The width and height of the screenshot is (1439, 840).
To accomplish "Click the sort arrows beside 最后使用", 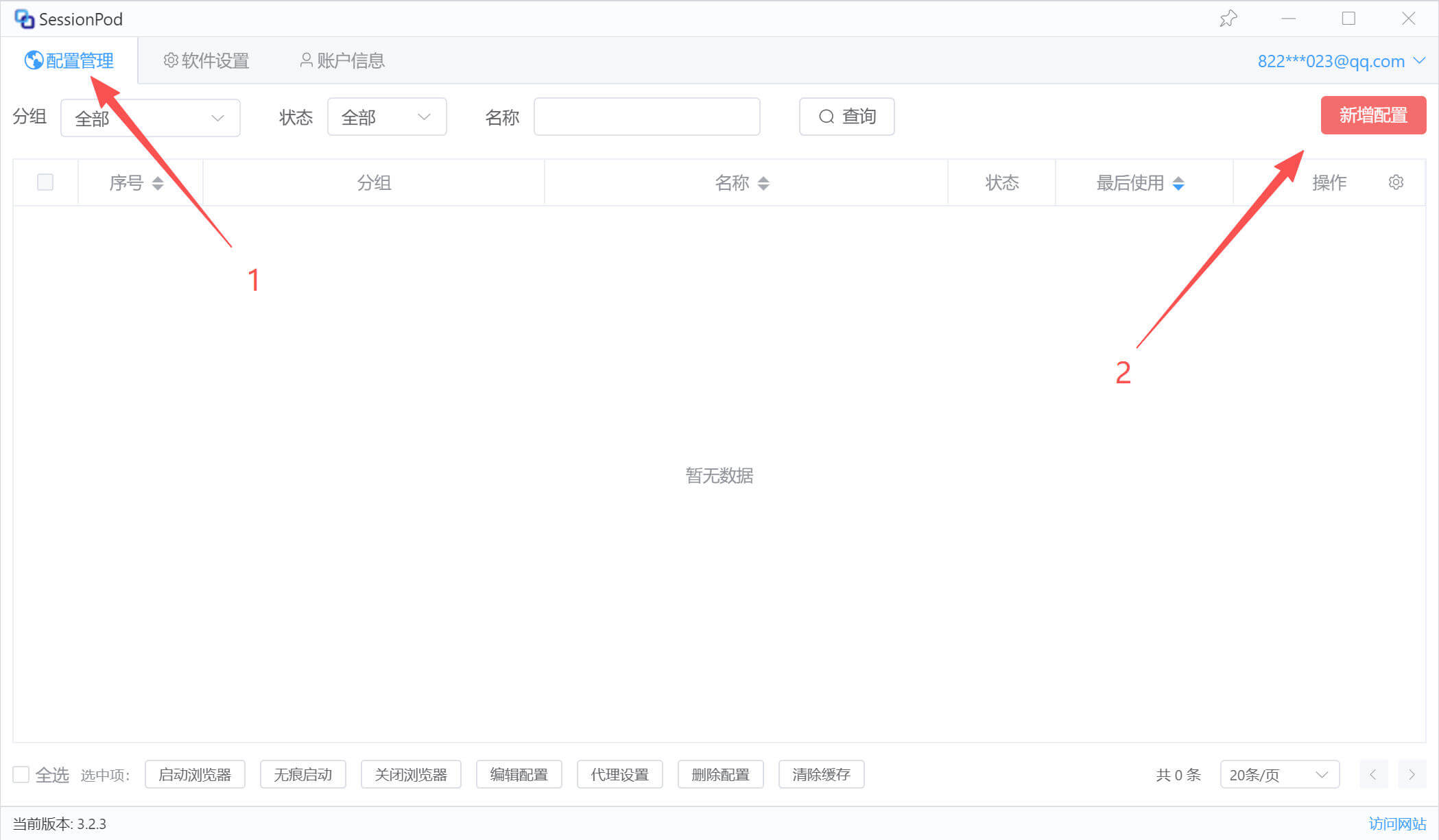I will point(1178,183).
